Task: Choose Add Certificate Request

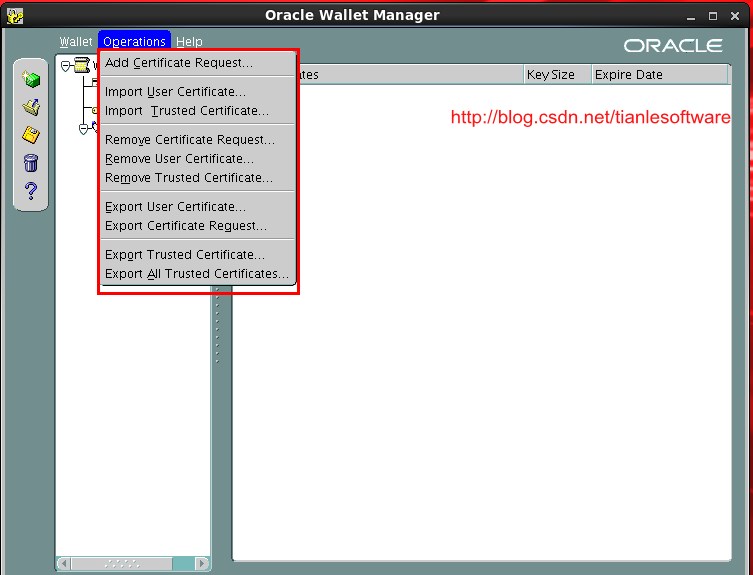Action: 198,63
